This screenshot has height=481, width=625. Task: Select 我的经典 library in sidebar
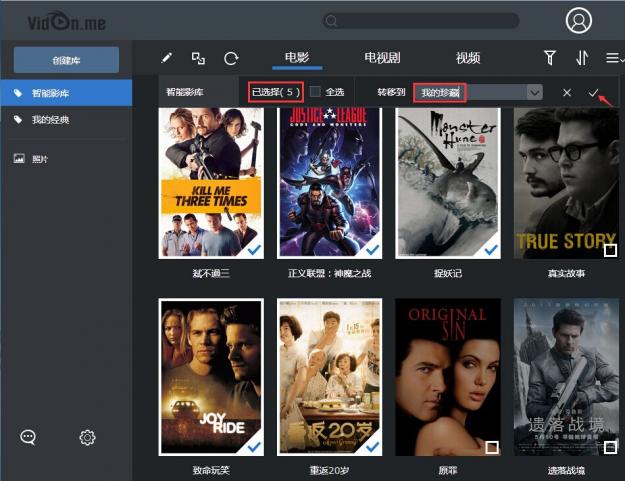pyautogui.click(x=66, y=119)
